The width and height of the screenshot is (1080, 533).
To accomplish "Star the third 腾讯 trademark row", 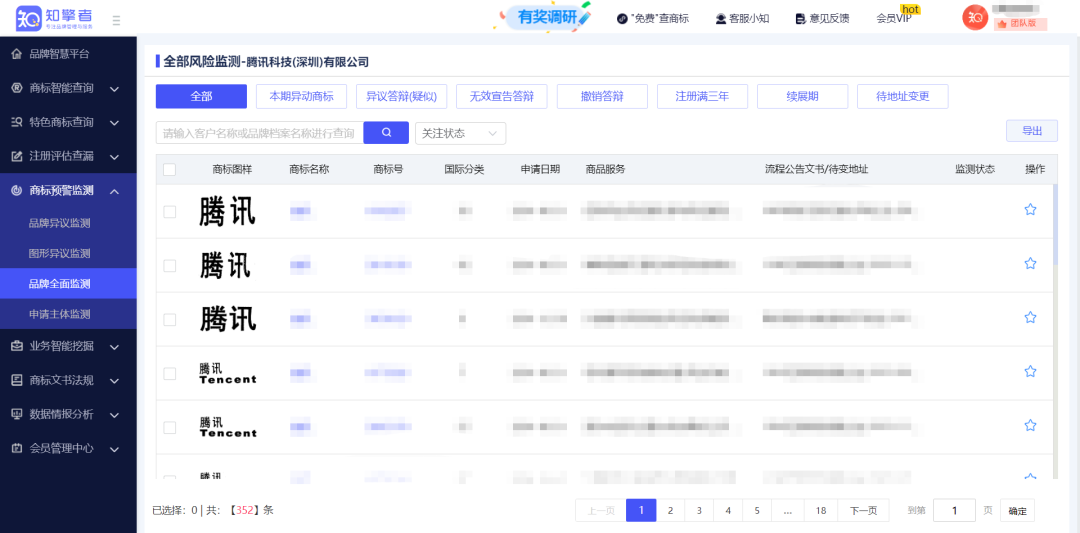I will [x=1030, y=317].
